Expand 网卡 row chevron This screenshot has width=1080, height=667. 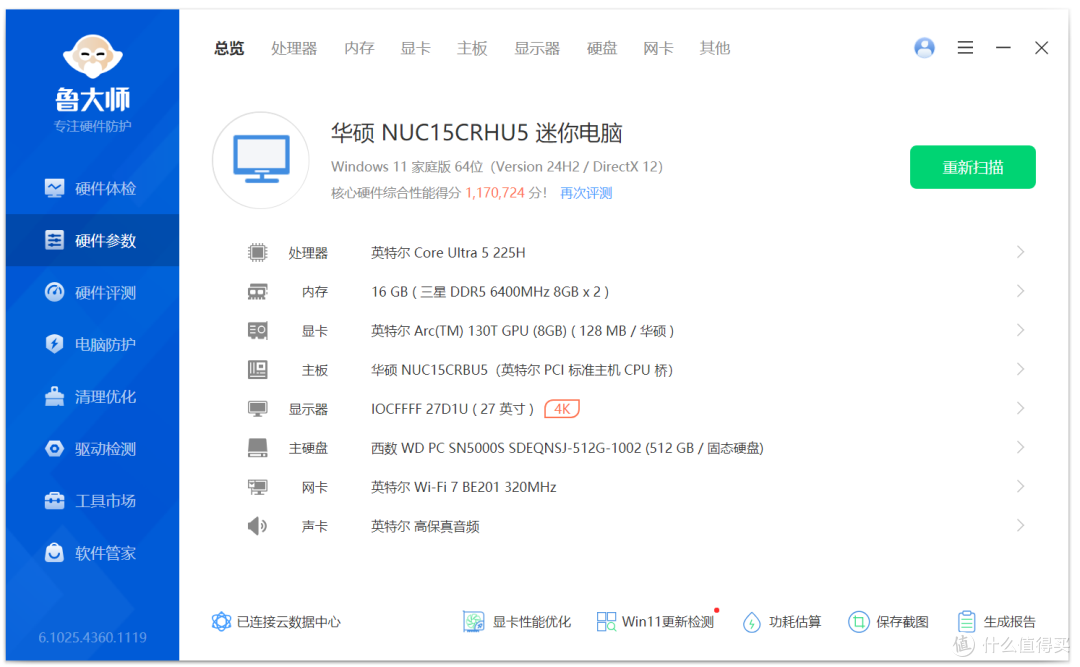(x=1020, y=487)
